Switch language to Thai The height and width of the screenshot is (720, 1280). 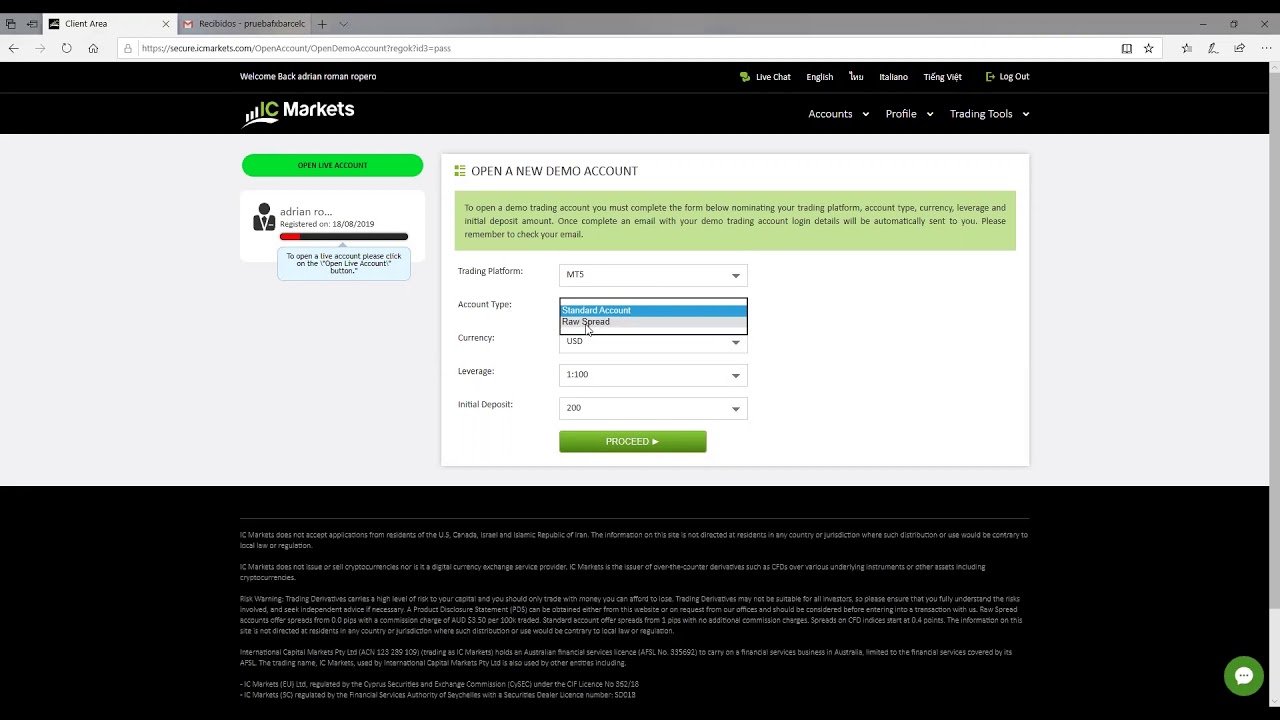[856, 77]
